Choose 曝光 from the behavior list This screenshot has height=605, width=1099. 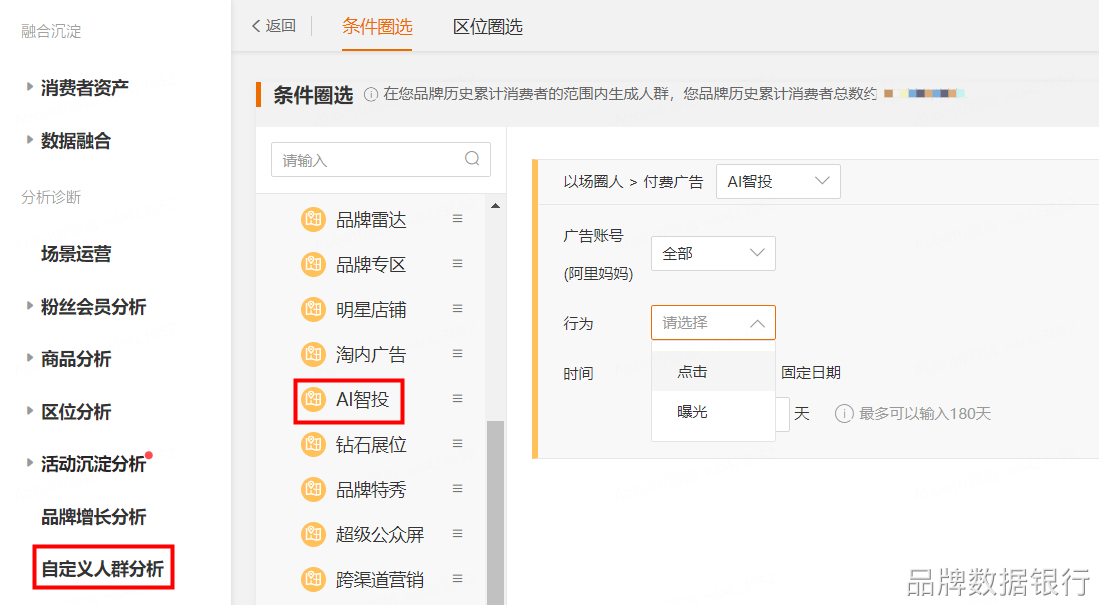(692, 411)
